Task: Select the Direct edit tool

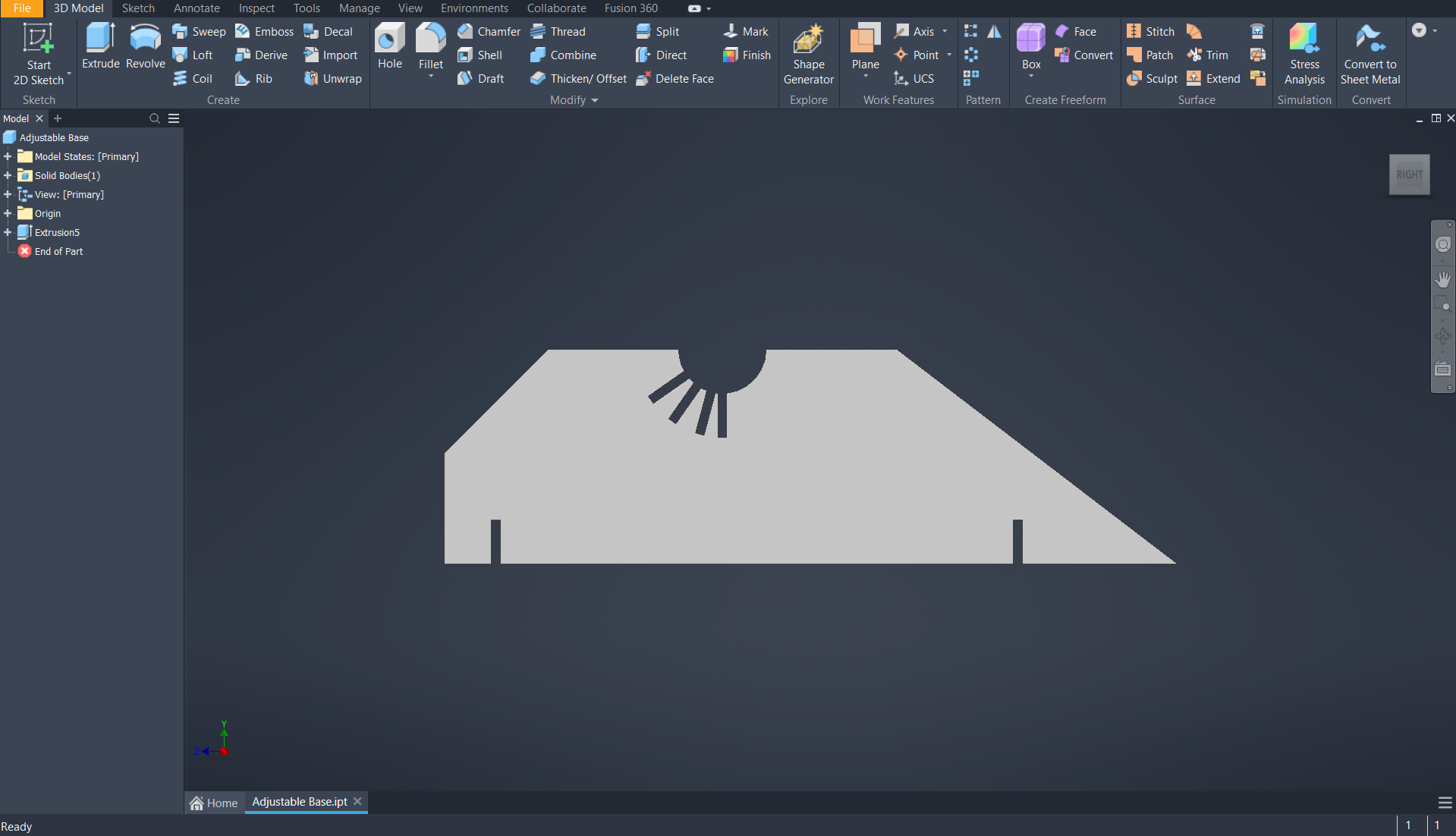Action: click(x=662, y=55)
